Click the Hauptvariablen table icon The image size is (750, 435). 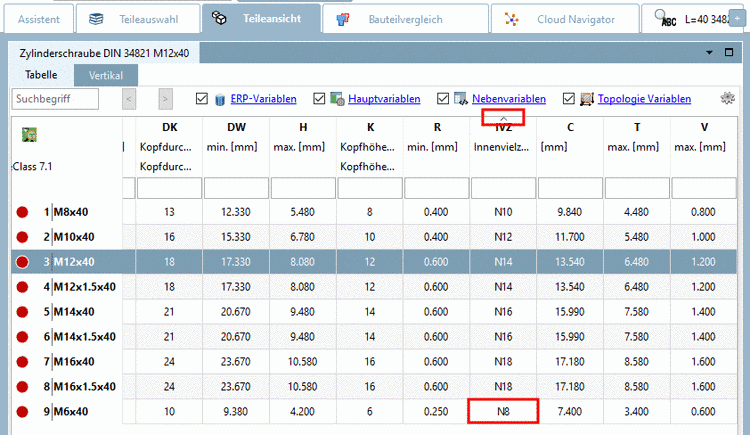[337, 99]
